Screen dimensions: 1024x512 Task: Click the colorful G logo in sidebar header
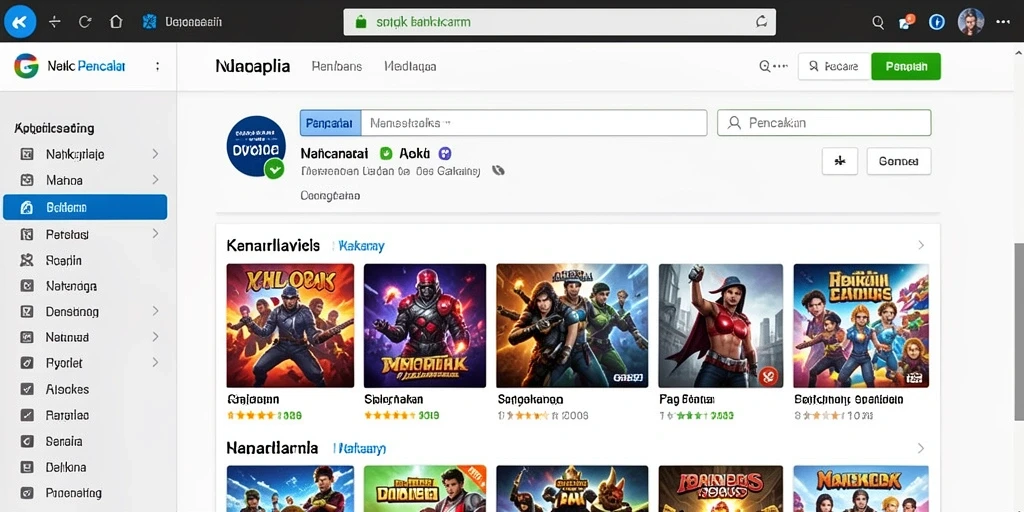pyautogui.click(x=26, y=66)
